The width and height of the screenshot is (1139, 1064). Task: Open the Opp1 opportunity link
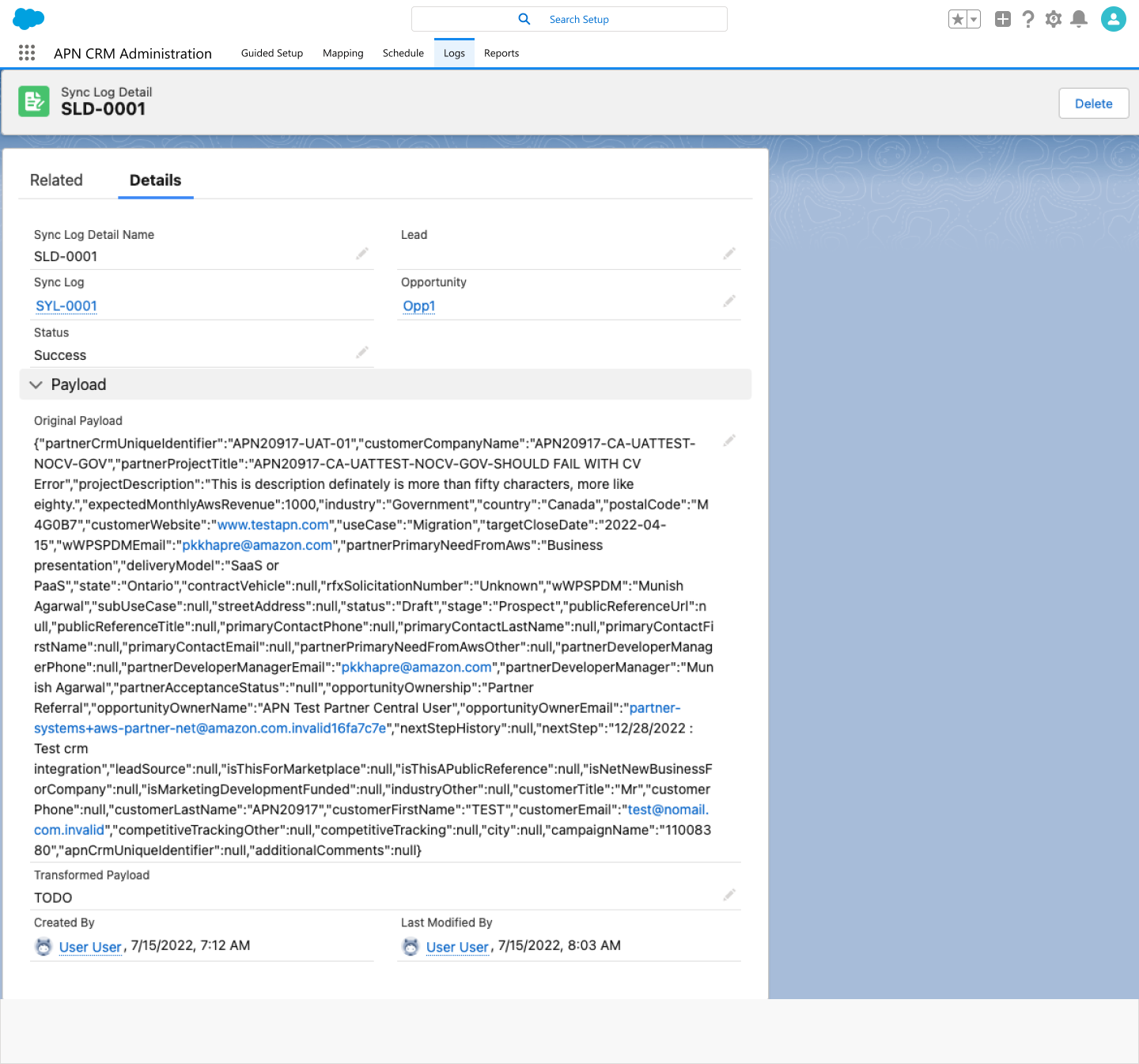[x=419, y=306]
